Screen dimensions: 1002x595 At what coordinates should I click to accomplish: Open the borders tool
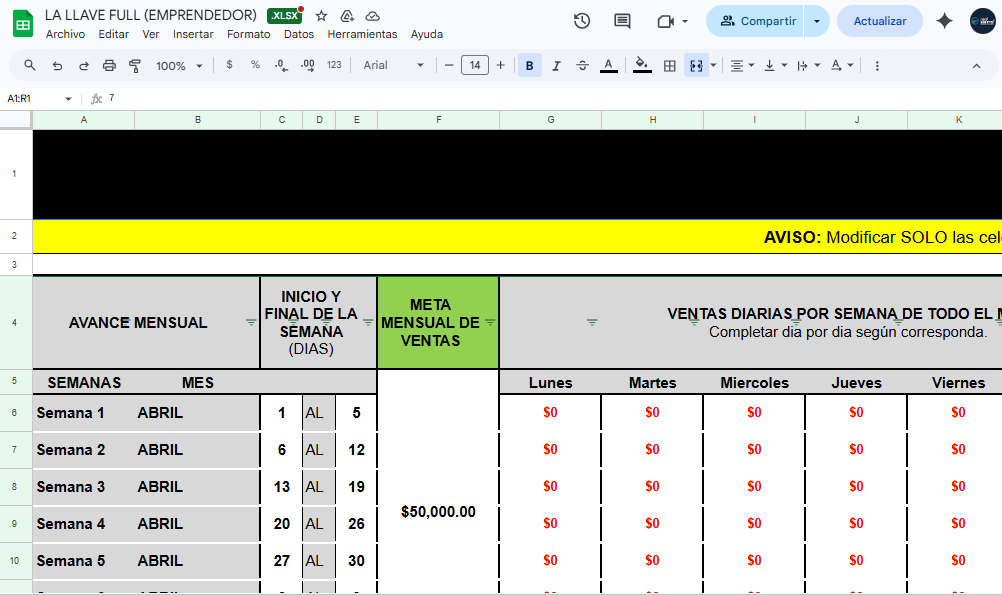click(x=670, y=65)
